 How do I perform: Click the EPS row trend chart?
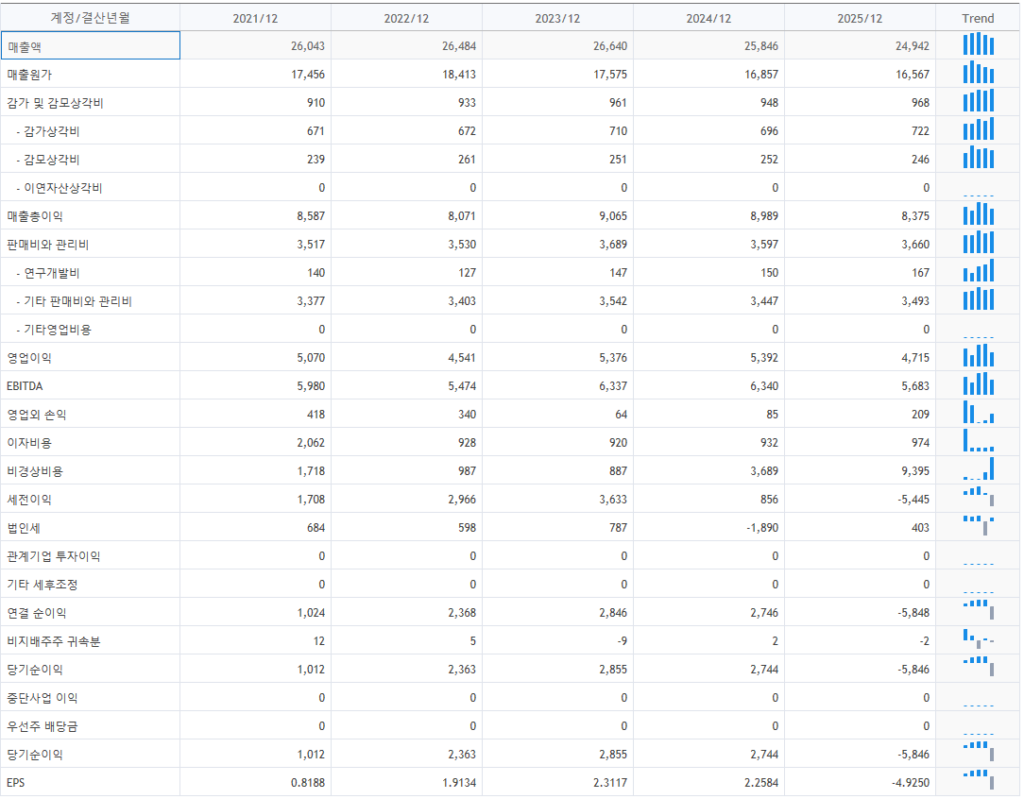[978, 782]
